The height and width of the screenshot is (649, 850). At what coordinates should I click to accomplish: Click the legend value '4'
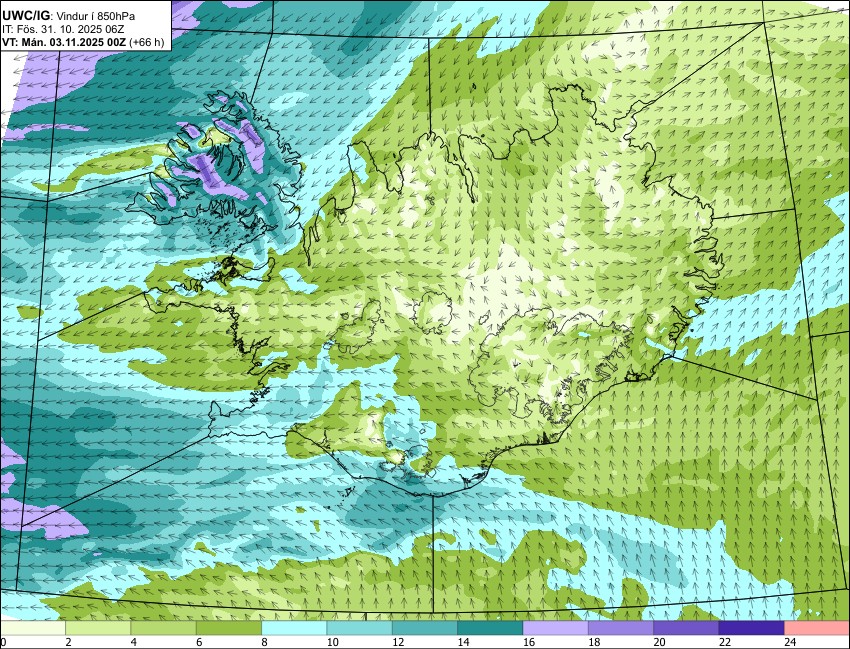134,642
